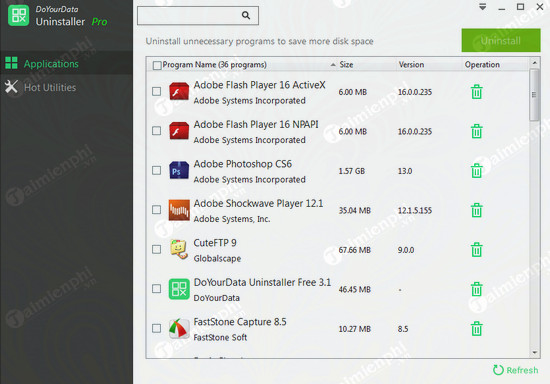
Task: Click trash icon for Adobe Shockwave Player 12.1
Action: click(x=476, y=210)
